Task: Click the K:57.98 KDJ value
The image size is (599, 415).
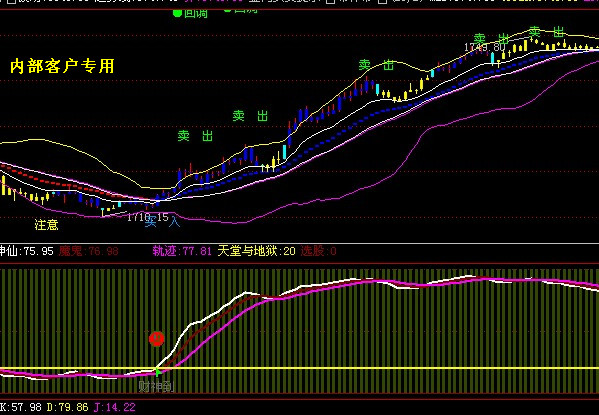Action: (x=21, y=407)
